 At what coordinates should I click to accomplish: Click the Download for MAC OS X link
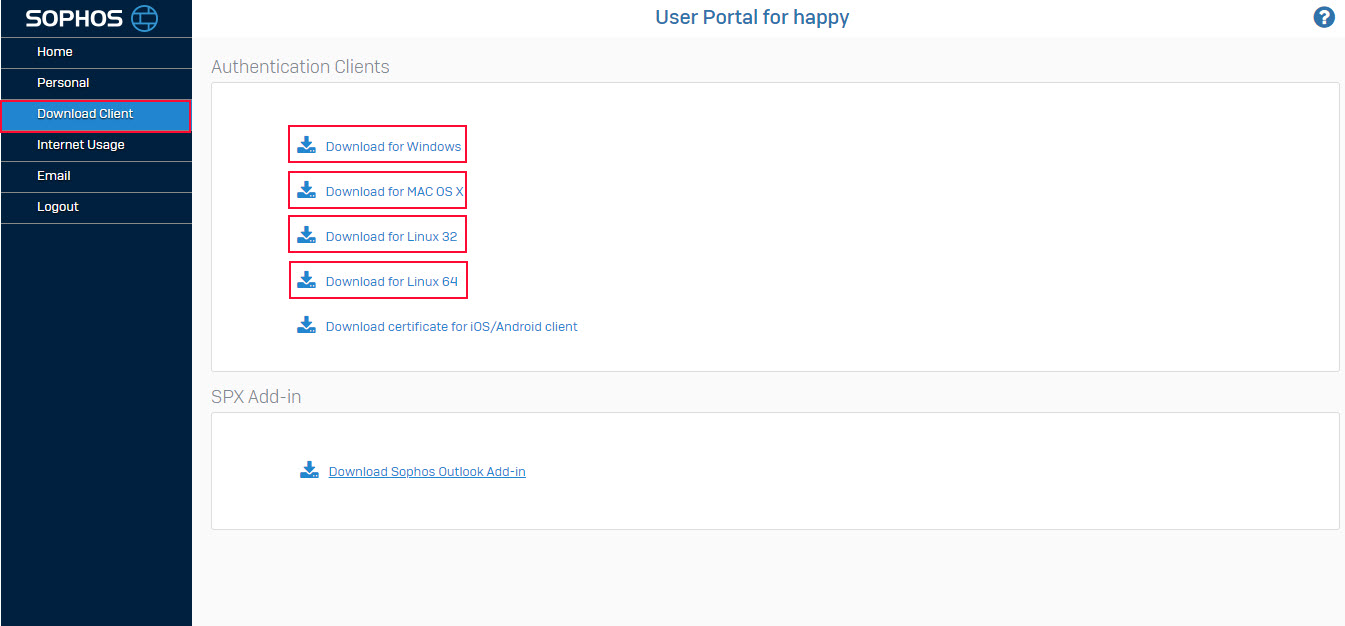point(394,191)
